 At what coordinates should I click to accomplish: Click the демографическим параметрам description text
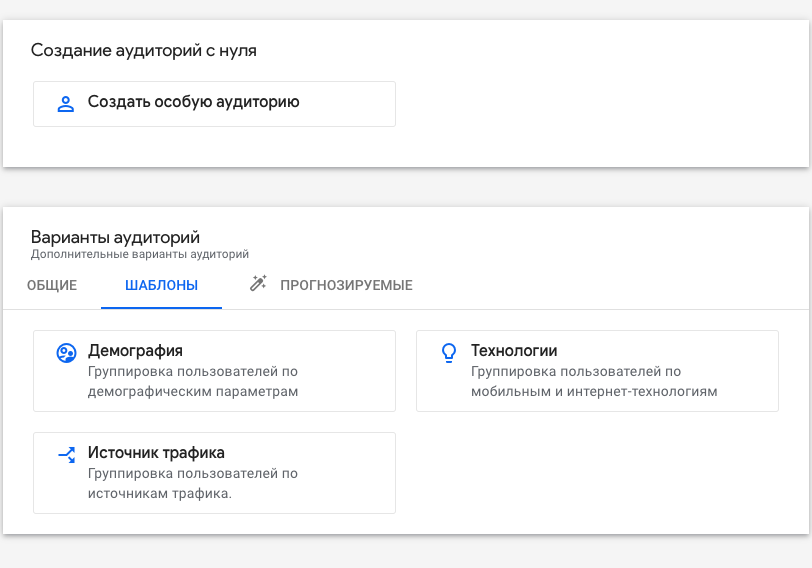(193, 391)
